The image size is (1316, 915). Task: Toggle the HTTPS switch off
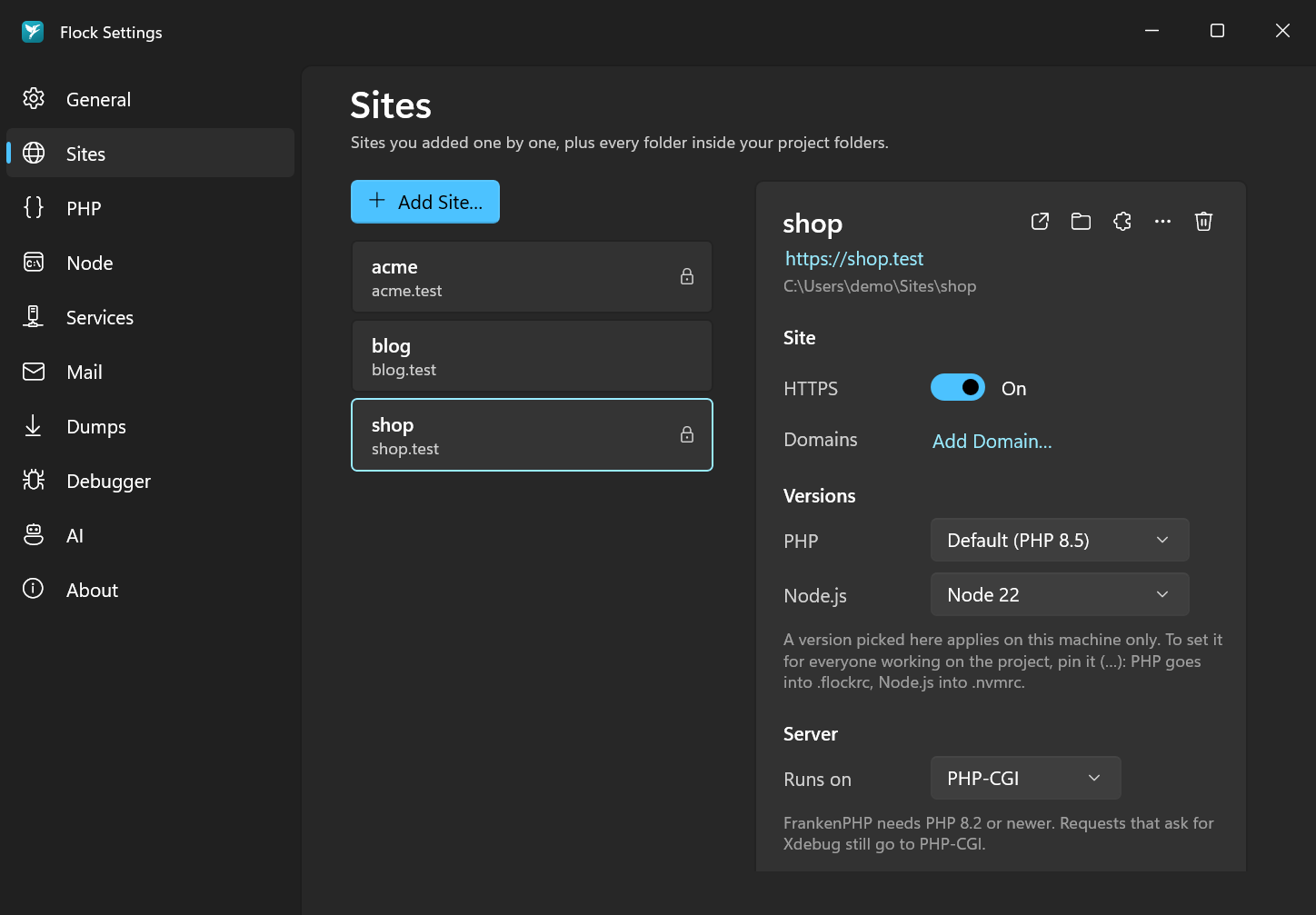(958, 388)
